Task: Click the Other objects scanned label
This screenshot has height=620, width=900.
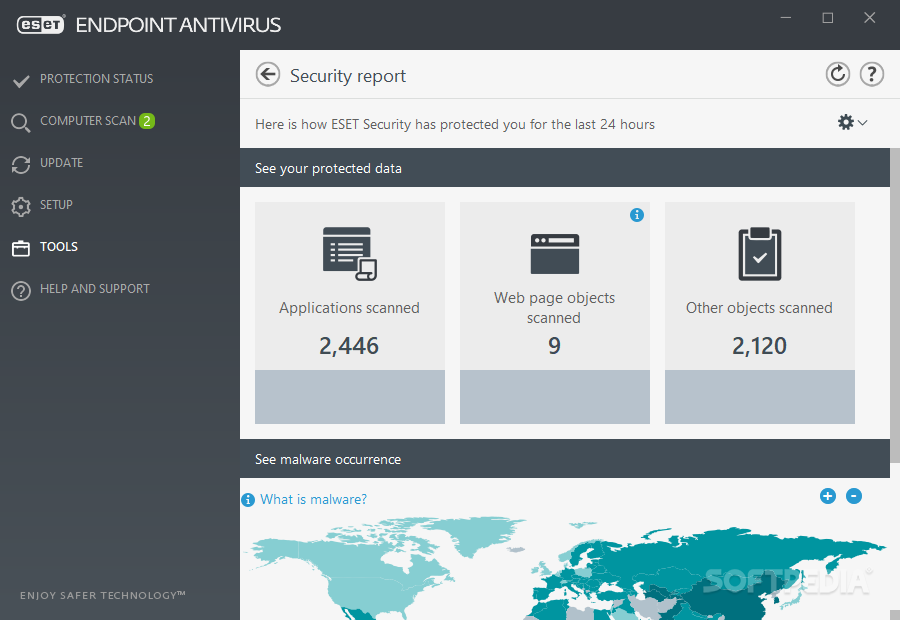Action: coord(759,308)
